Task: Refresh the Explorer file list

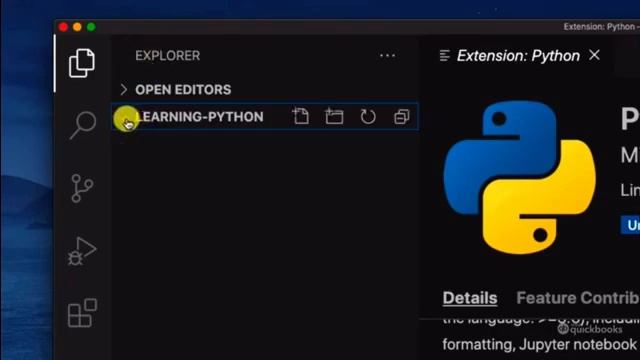Action: 368,117
